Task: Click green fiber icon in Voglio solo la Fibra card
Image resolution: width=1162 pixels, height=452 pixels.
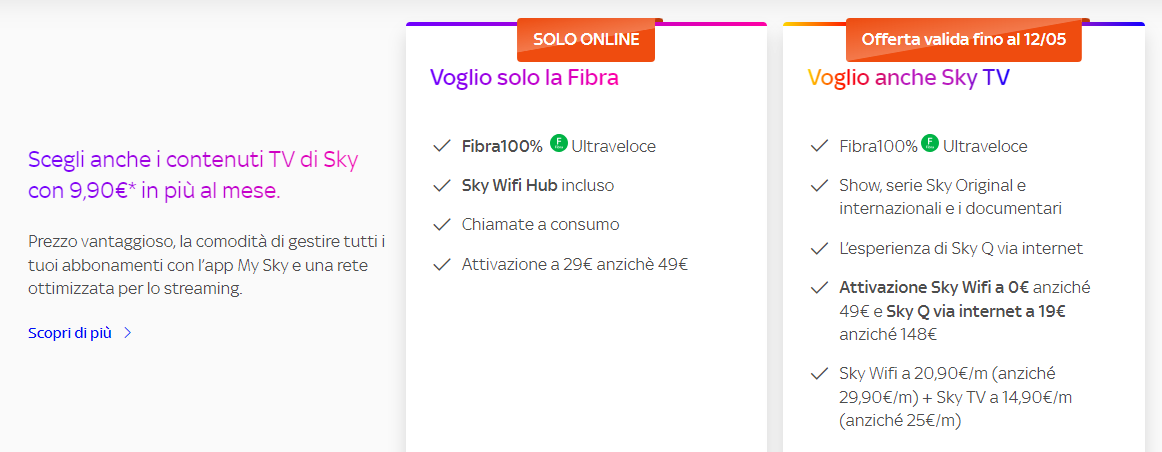Action: (x=559, y=145)
